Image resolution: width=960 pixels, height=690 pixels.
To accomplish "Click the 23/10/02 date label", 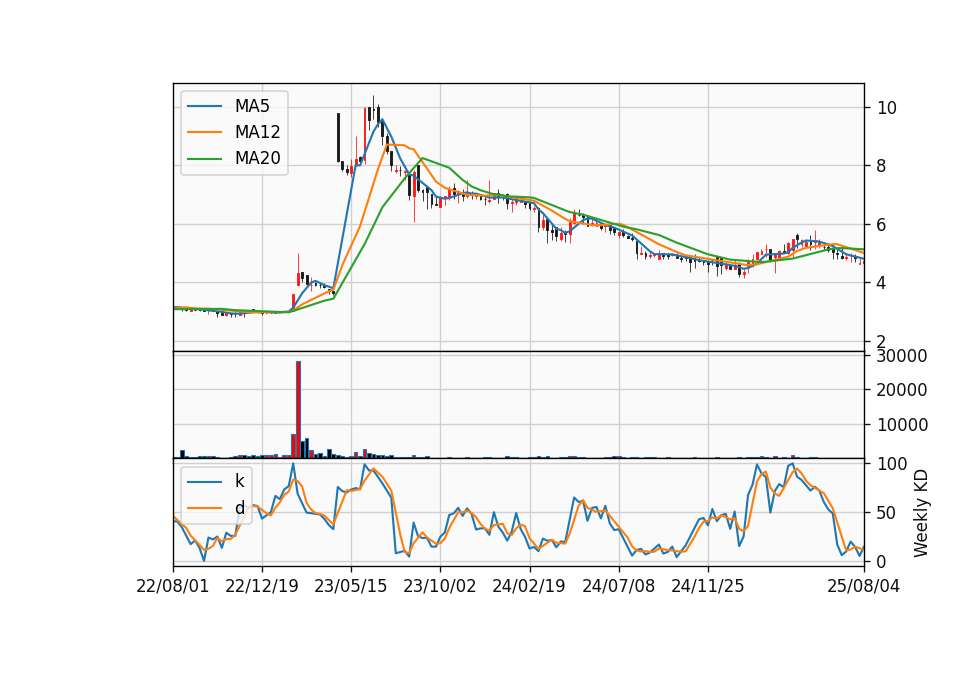I will point(440,586).
